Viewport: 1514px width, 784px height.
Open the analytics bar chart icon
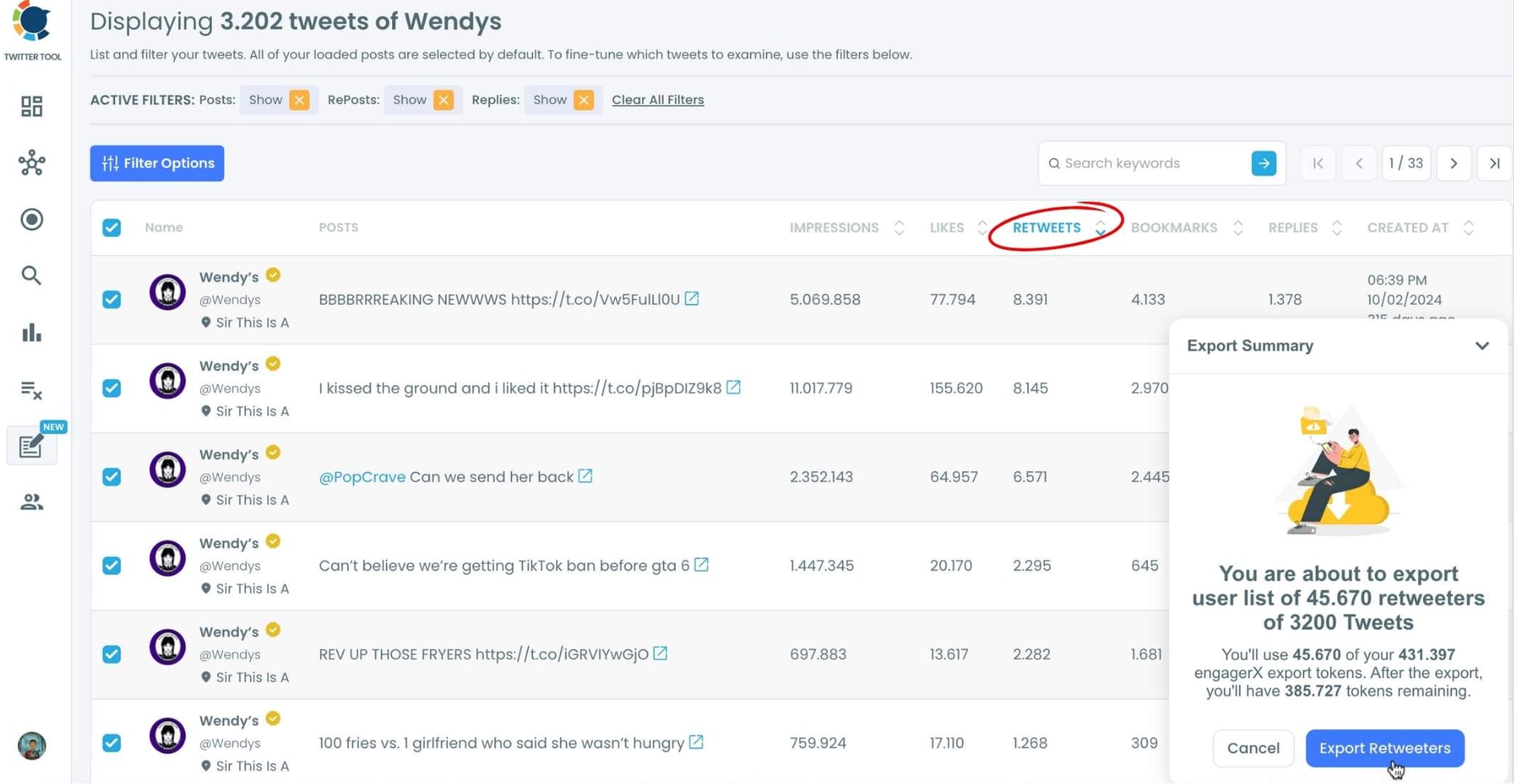point(31,333)
